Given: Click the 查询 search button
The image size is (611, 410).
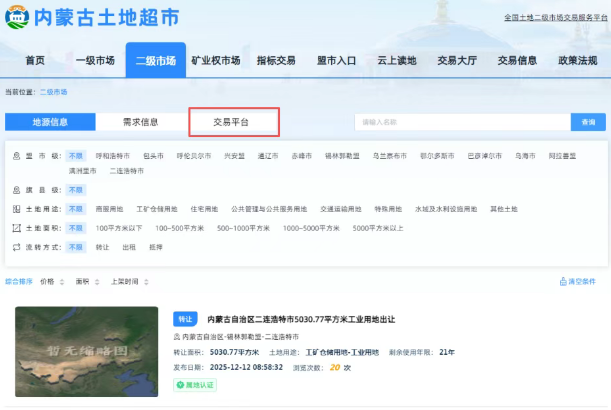Looking at the screenshot, I should pyautogui.click(x=588, y=122).
